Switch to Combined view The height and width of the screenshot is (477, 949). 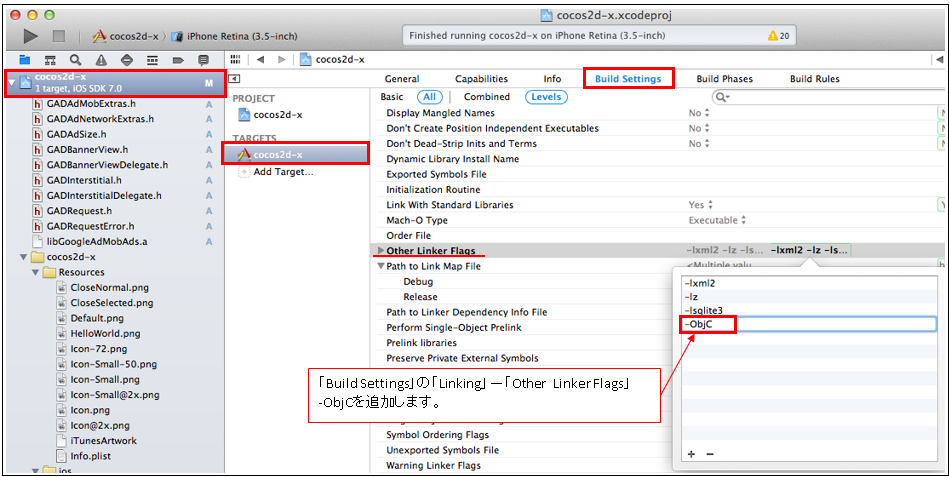487,97
